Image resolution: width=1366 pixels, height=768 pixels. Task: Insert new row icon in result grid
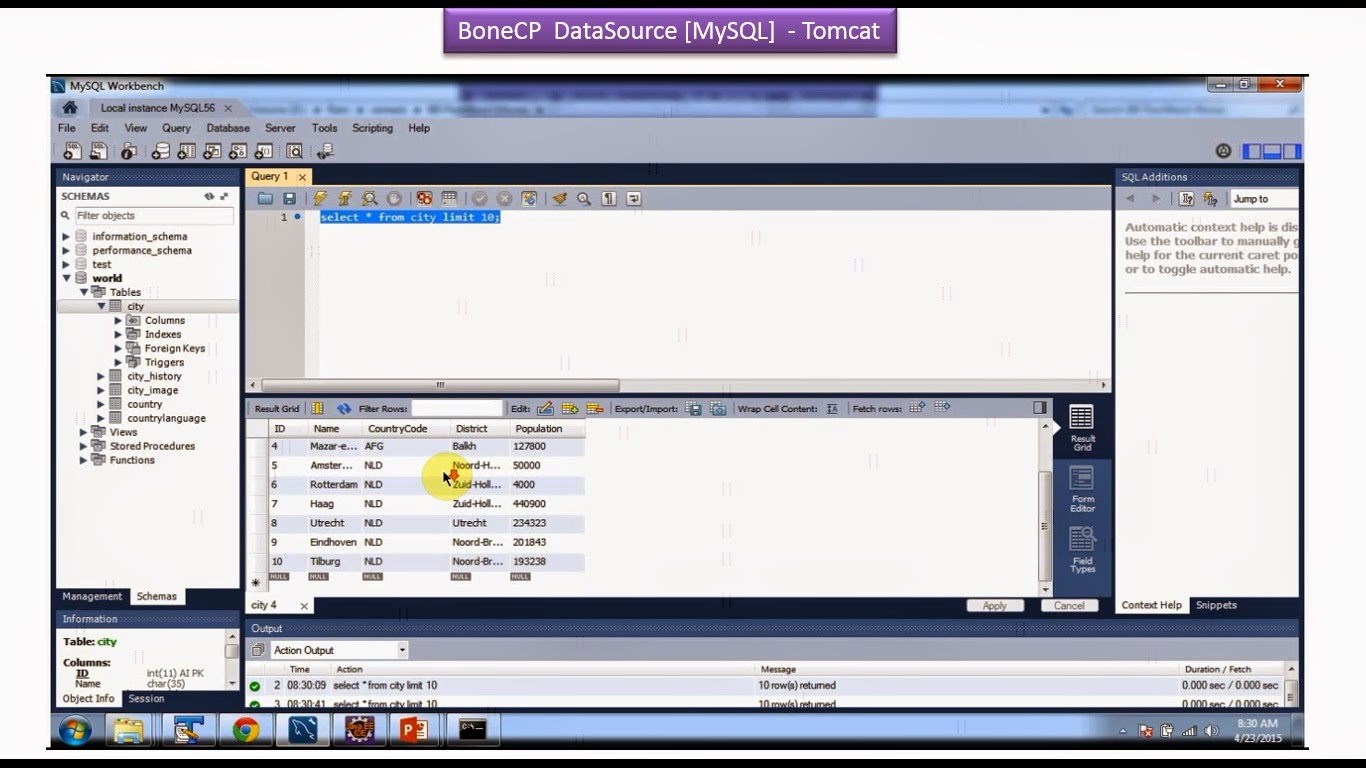570,408
